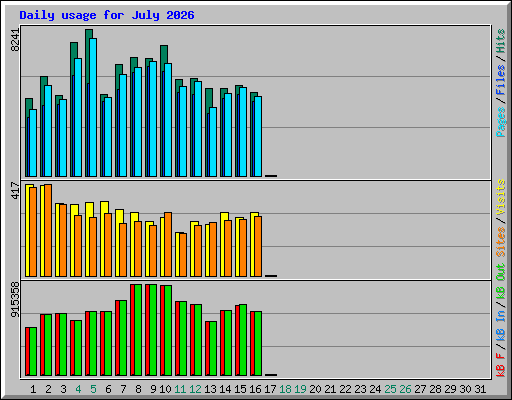
Task: Click the y-axis value 8241
Action: 15,40
